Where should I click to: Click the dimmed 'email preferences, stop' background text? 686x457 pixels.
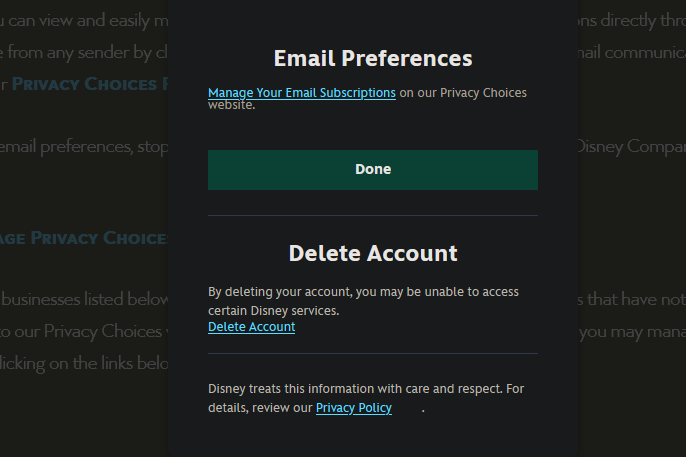coord(80,147)
